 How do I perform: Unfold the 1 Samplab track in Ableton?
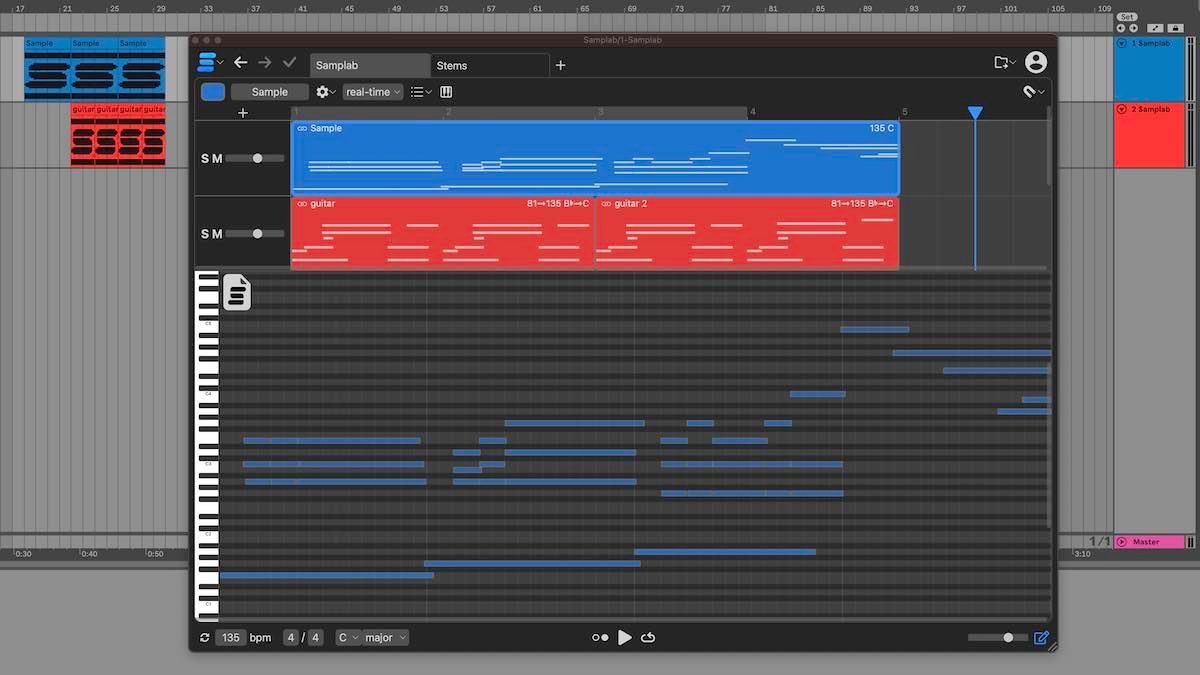[1121, 43]
